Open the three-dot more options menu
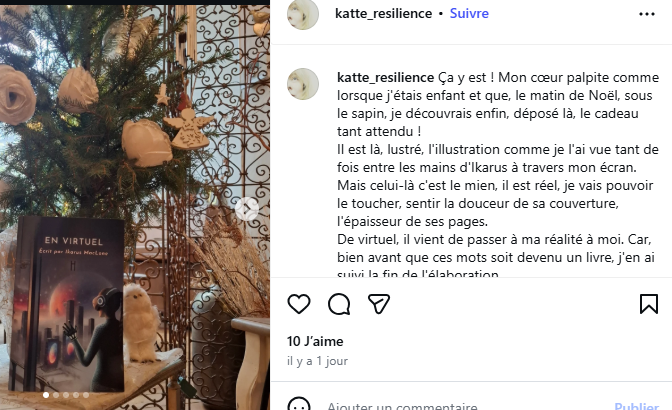This screenshot has width=672, height=410. point(647,14)
